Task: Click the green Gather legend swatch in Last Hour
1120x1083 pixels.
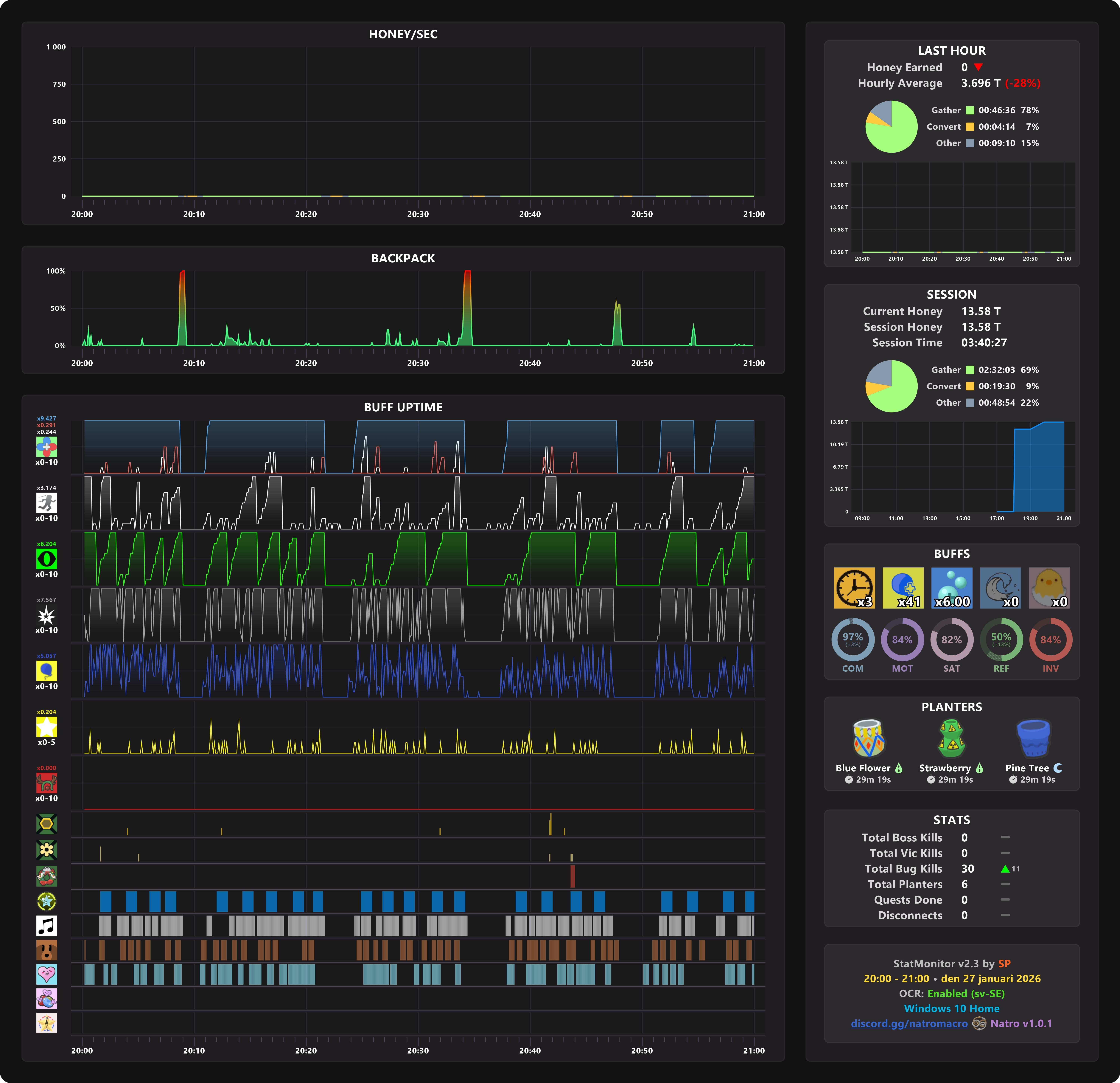Action: [x=970, y=110]
